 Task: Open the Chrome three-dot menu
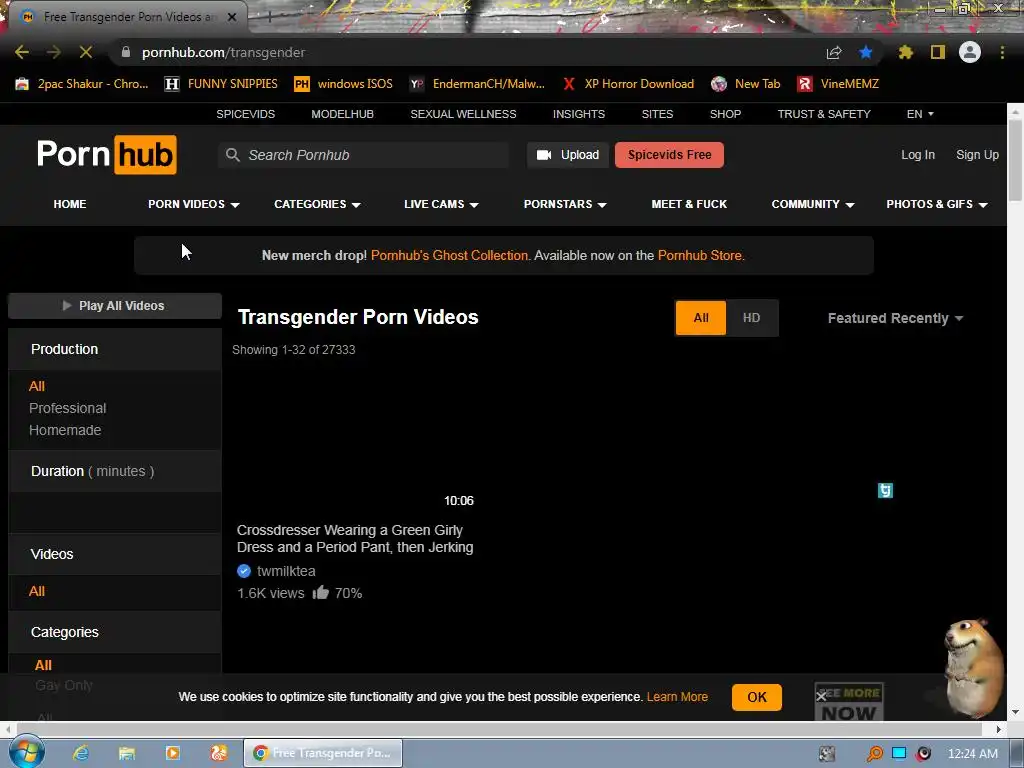[x=1002, y=52]
